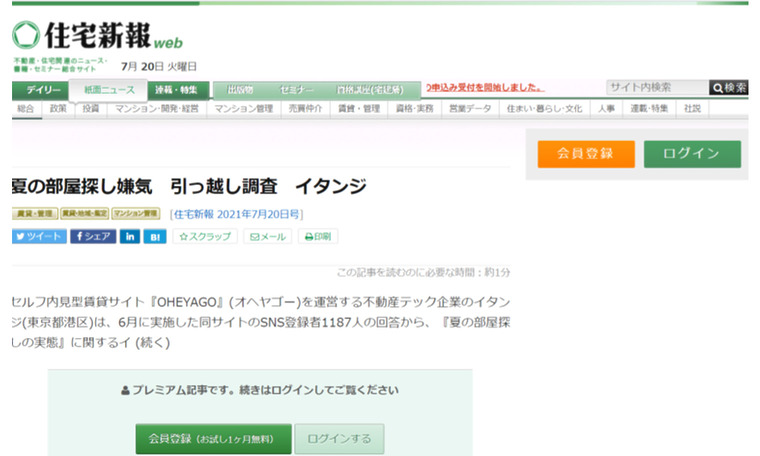Save article using スクラップ star button
The height and width of the screenshot is (456, 760).
205,237
